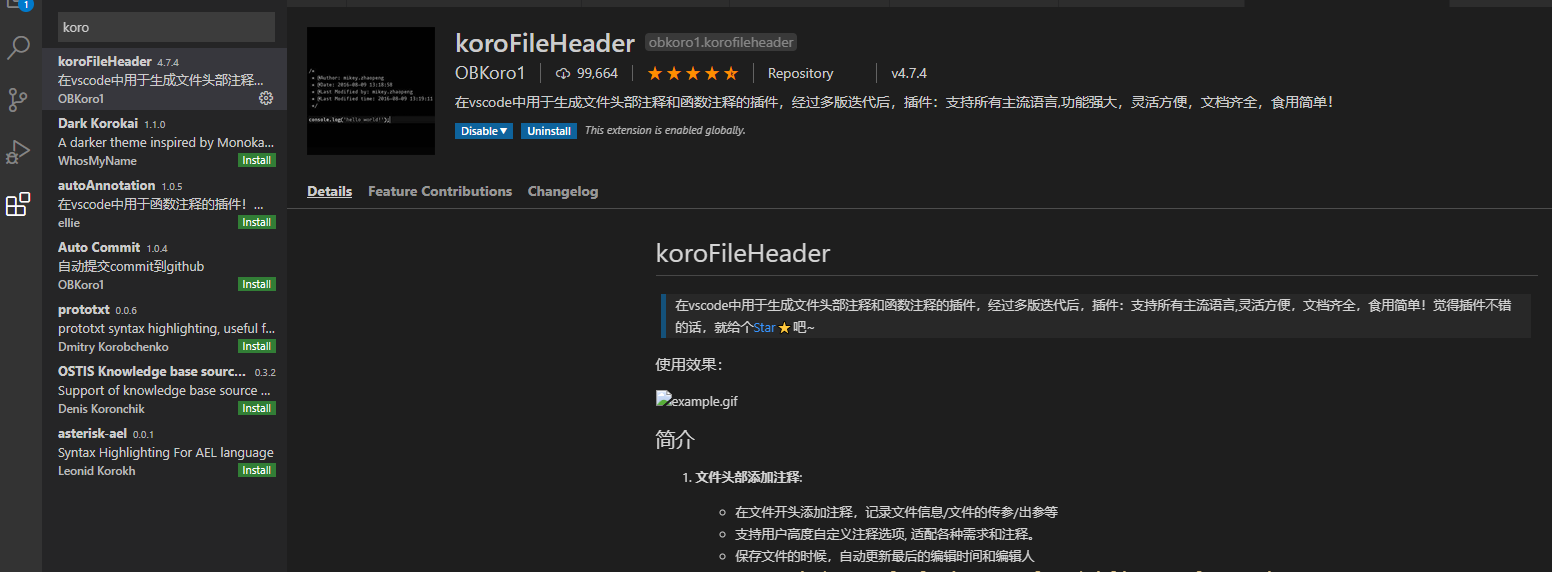Image resolution: width=1552 pixels, height=572 pixels.
Task: Switch to the Details tab
Action: [329, 191]
